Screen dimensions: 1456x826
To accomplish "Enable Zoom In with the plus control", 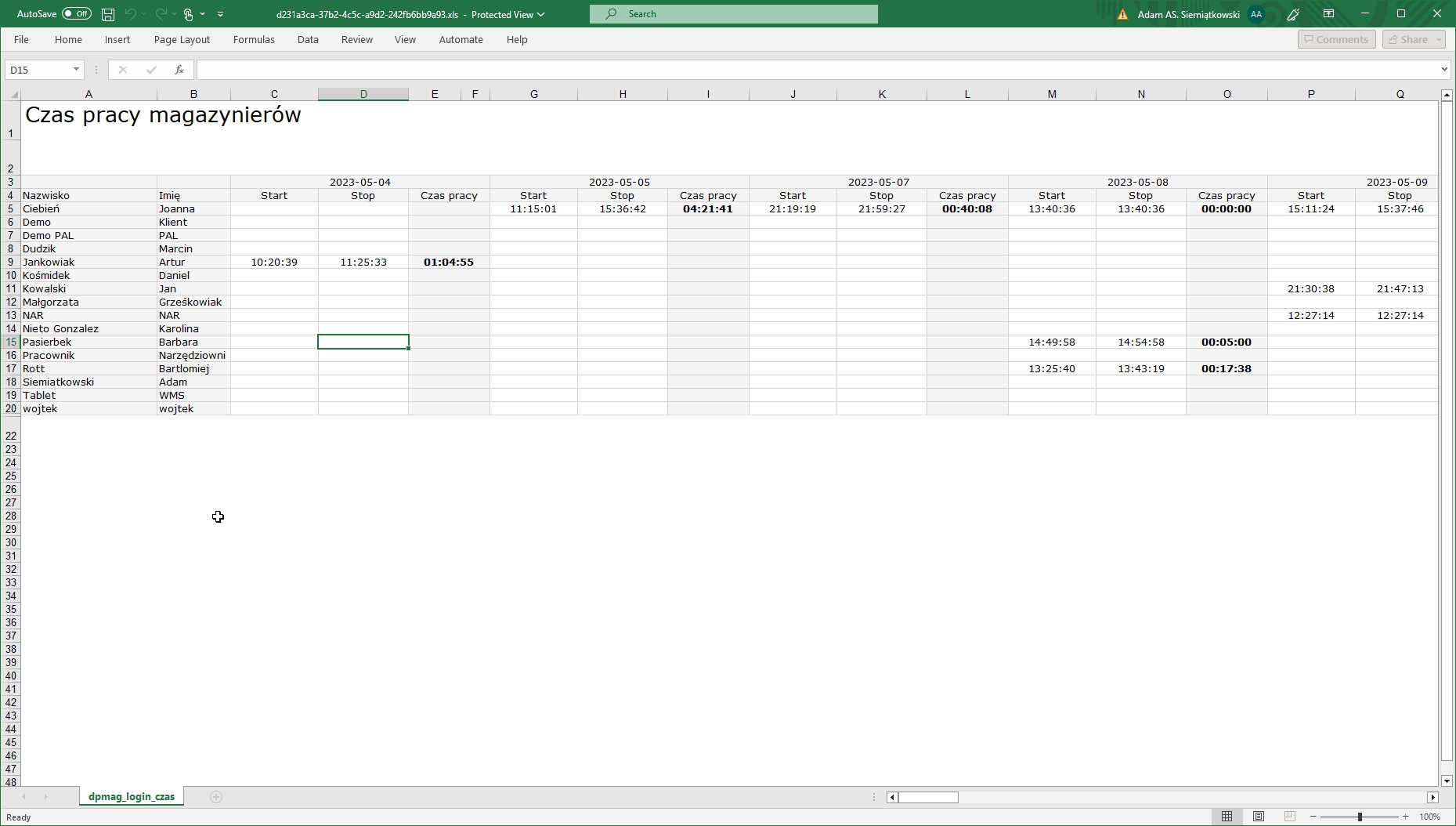I will [1404, 816].
